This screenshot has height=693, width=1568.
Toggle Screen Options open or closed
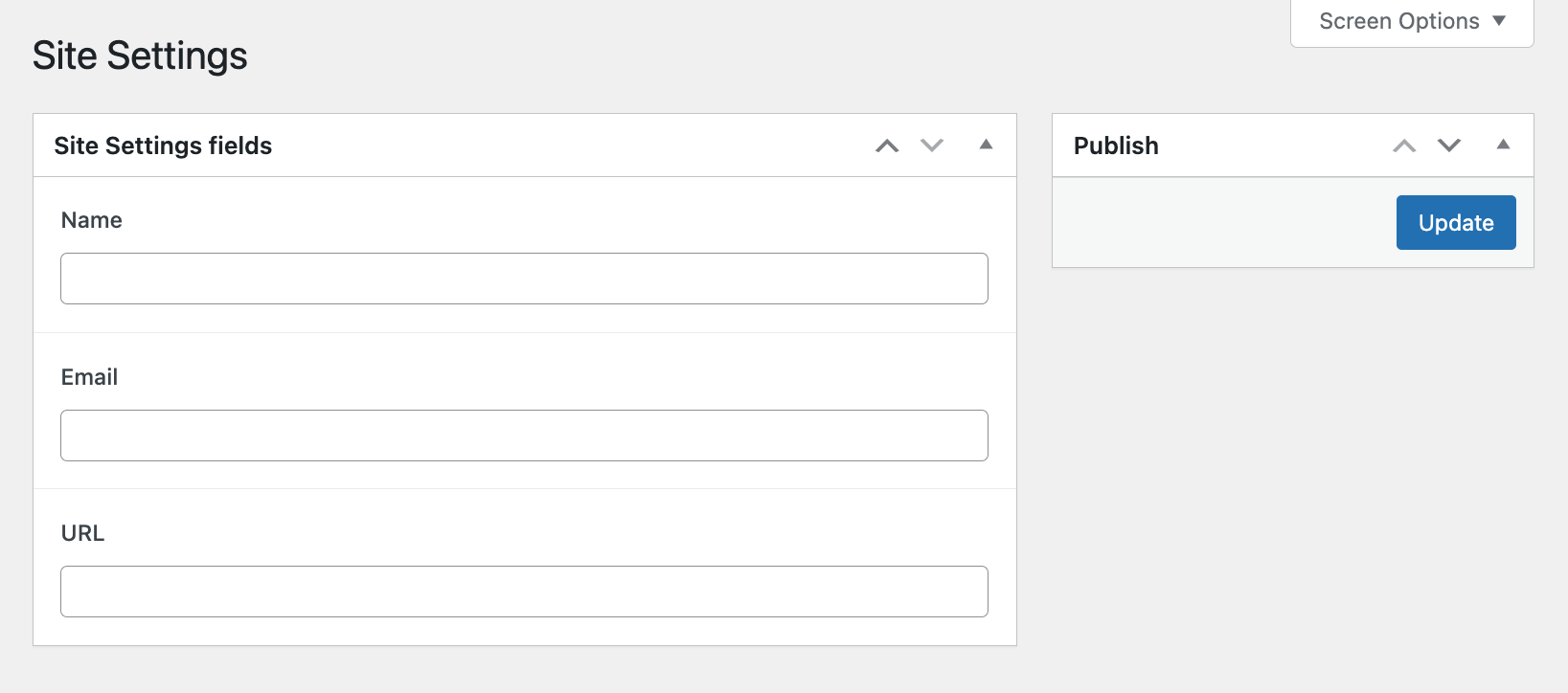click(1410, 20)
